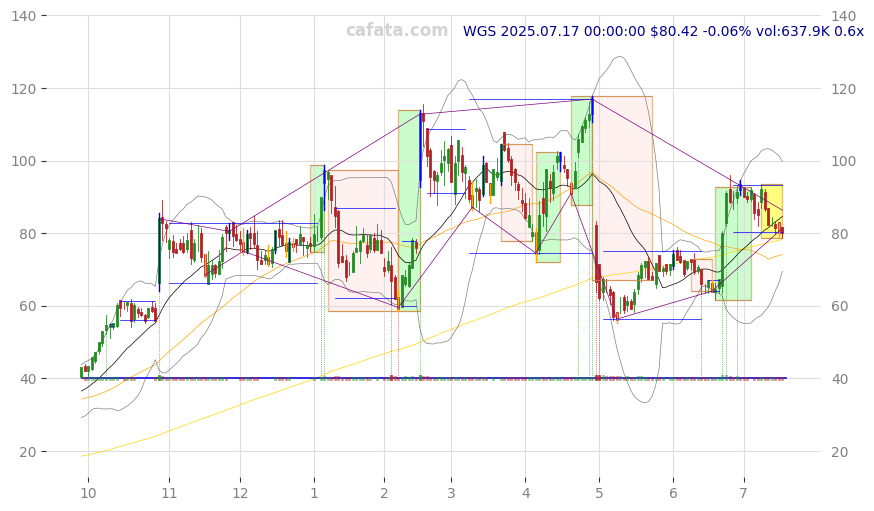Click the 80 label on left axis

point(27,234)
